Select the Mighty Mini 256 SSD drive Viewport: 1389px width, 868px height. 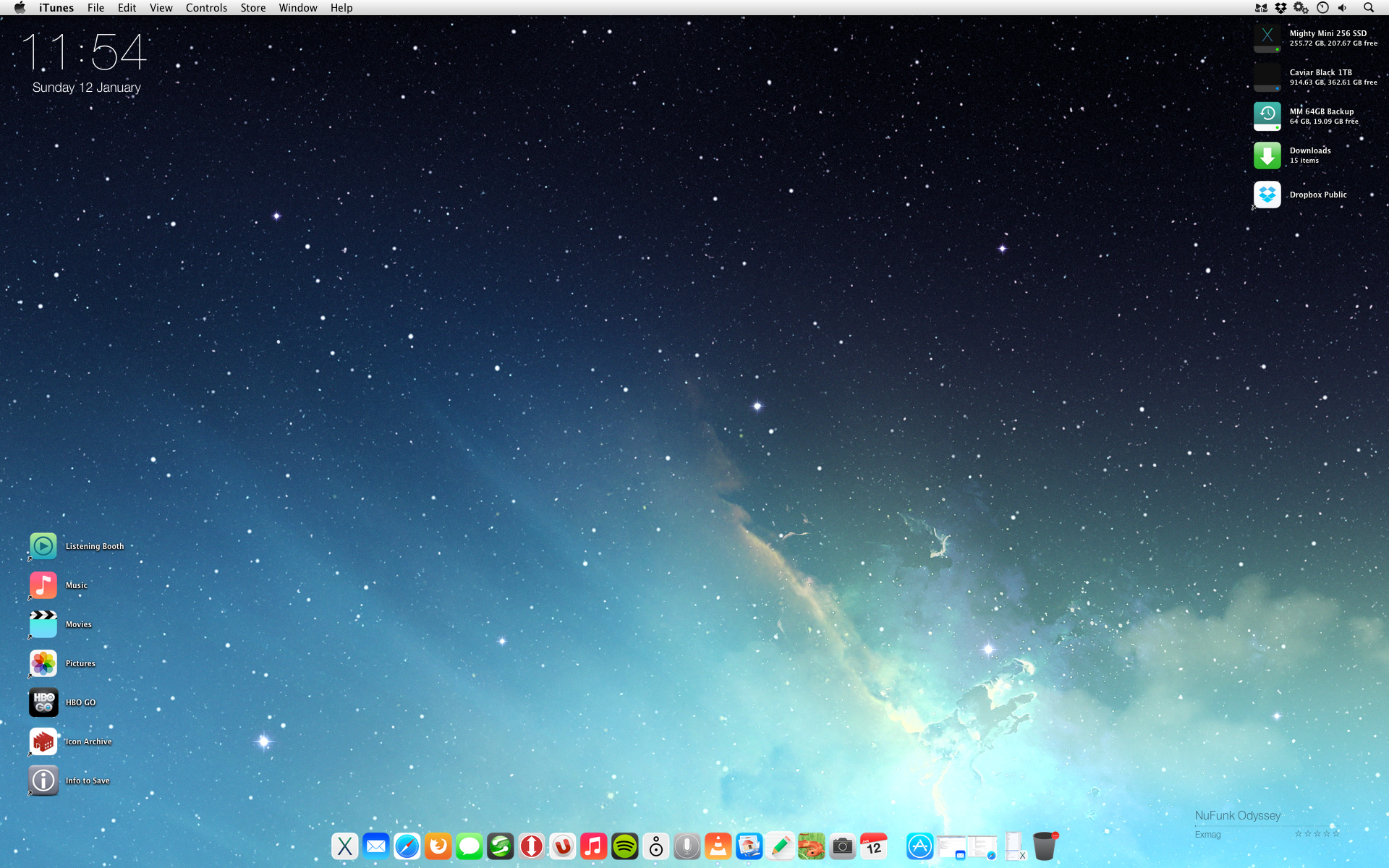1267,38
